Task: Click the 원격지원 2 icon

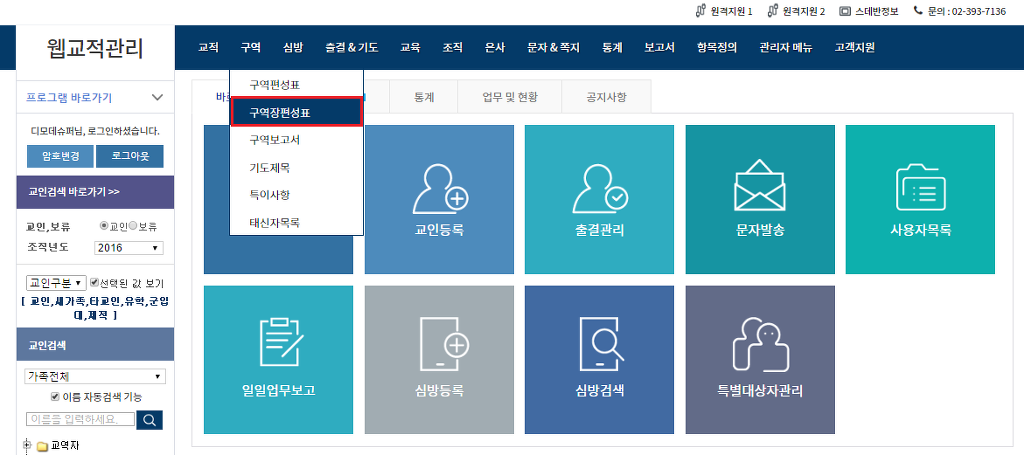Action: (773, 11)
